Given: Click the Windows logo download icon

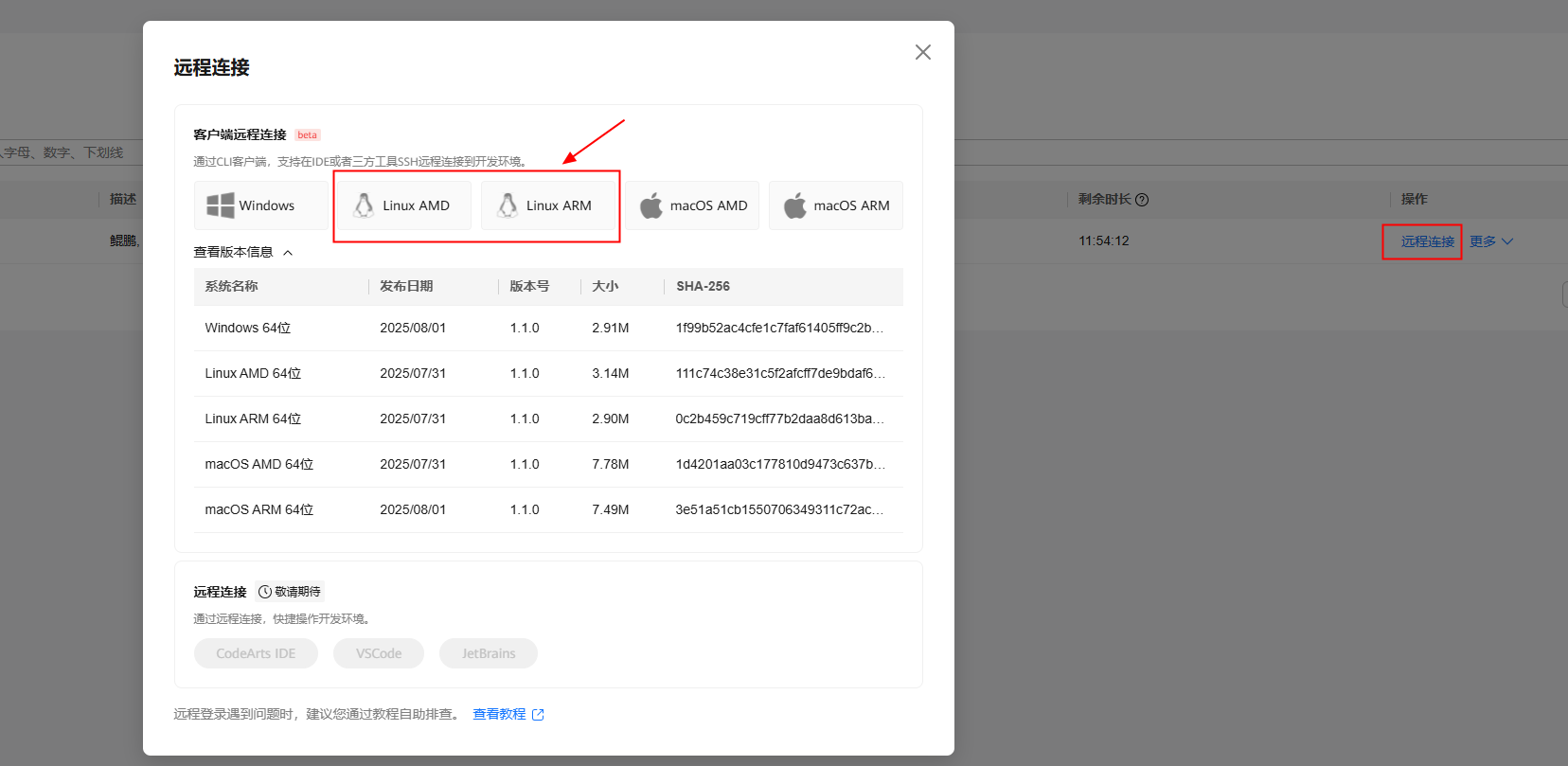Looking at the screenshot, I should (221, 205).
